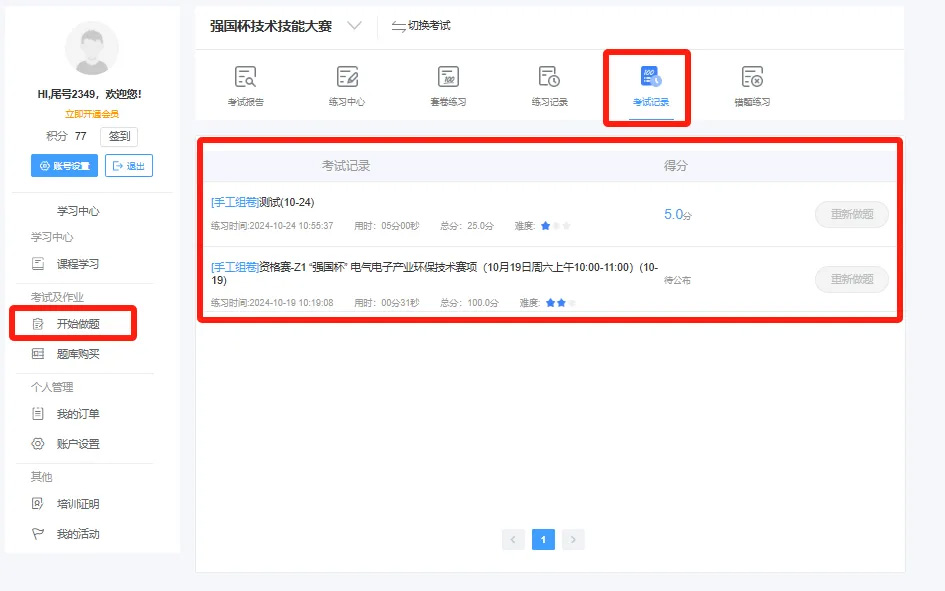Open 我的订单 in the sidebar
This screenshot has height=591, width=945.
click(77, 414)
